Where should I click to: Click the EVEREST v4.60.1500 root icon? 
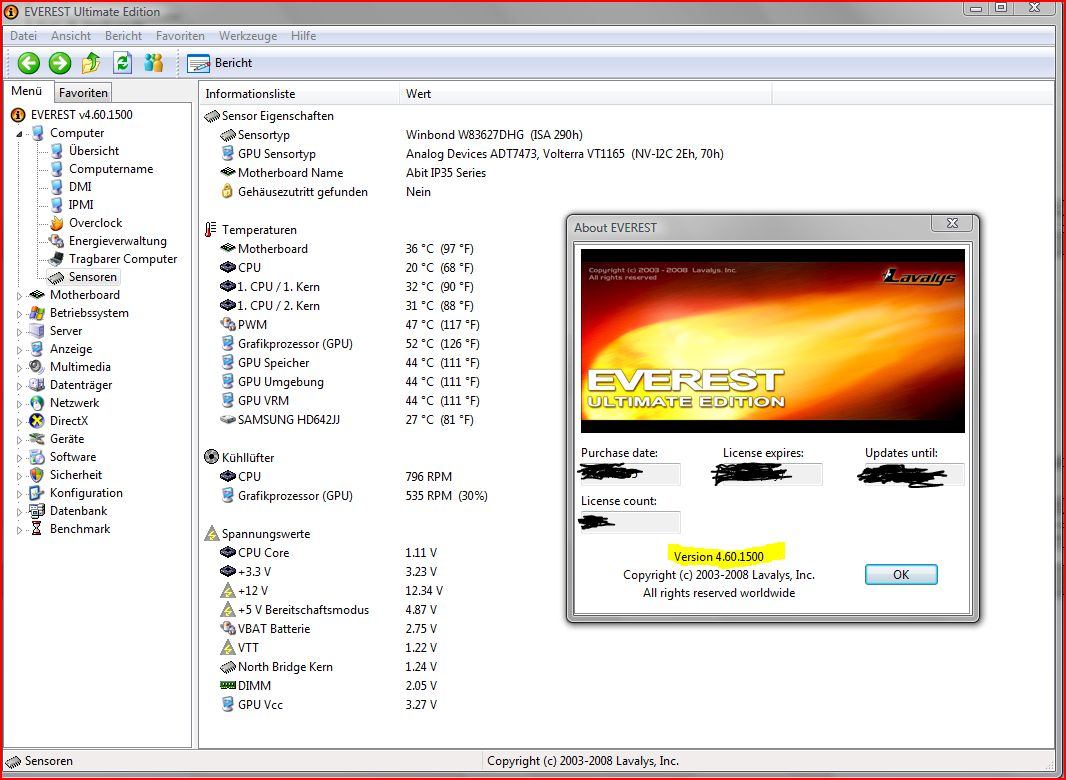(x=18, y=115)
